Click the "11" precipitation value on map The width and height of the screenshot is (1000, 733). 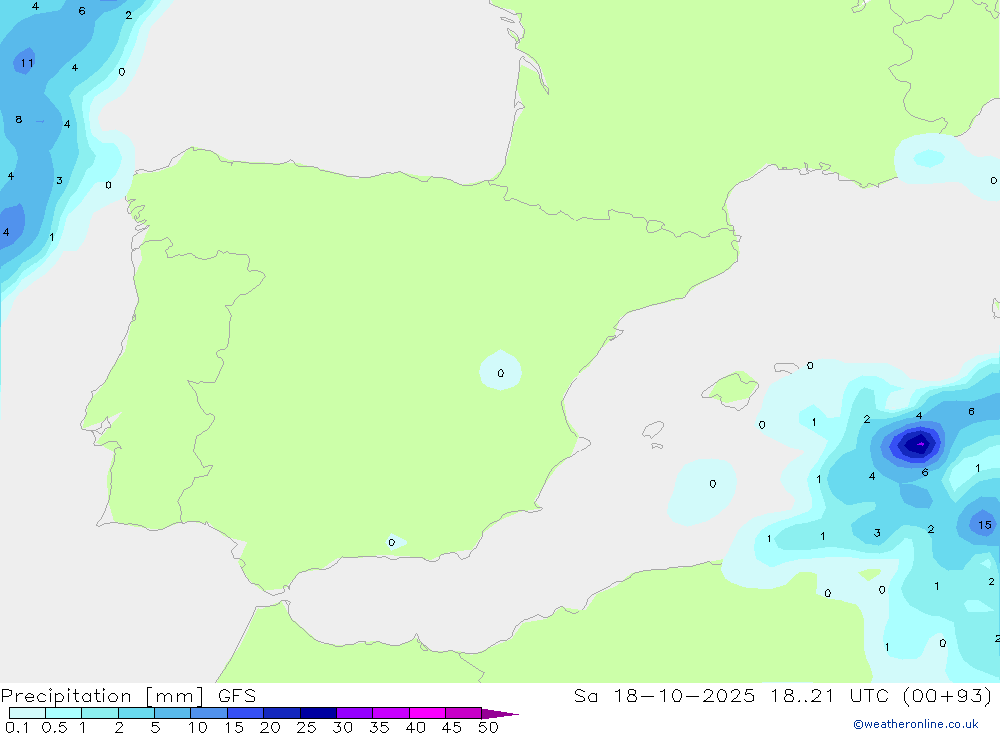coord(26,63)
